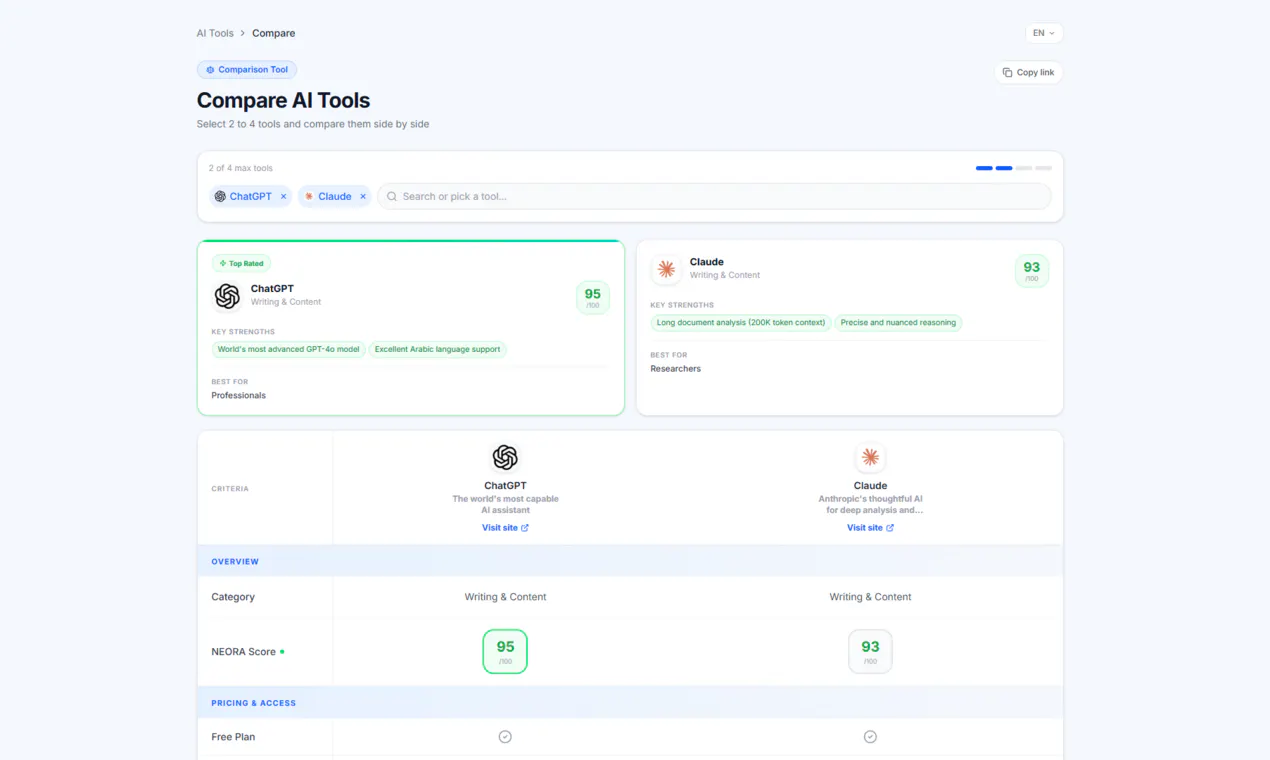Screen dimensions: 1270x760
Task: Click the Claude logo in the selected chip
Action: click(x=308, y=196)
